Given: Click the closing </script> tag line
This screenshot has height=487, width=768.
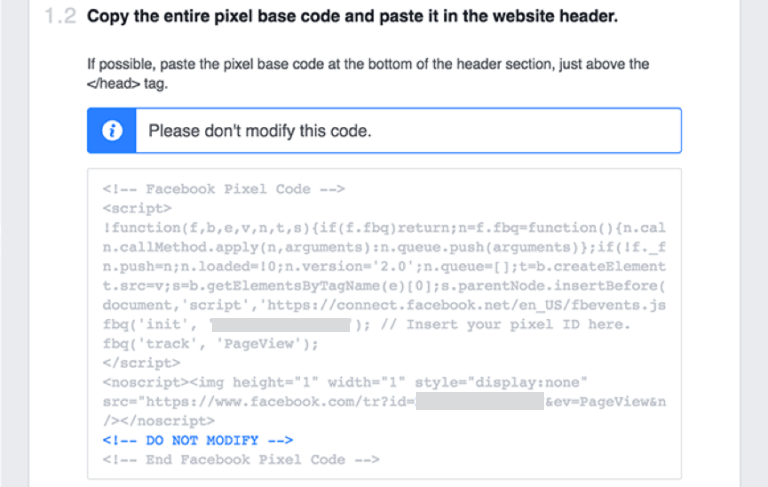Looking at the screenshot, I should tap(142, 363).
